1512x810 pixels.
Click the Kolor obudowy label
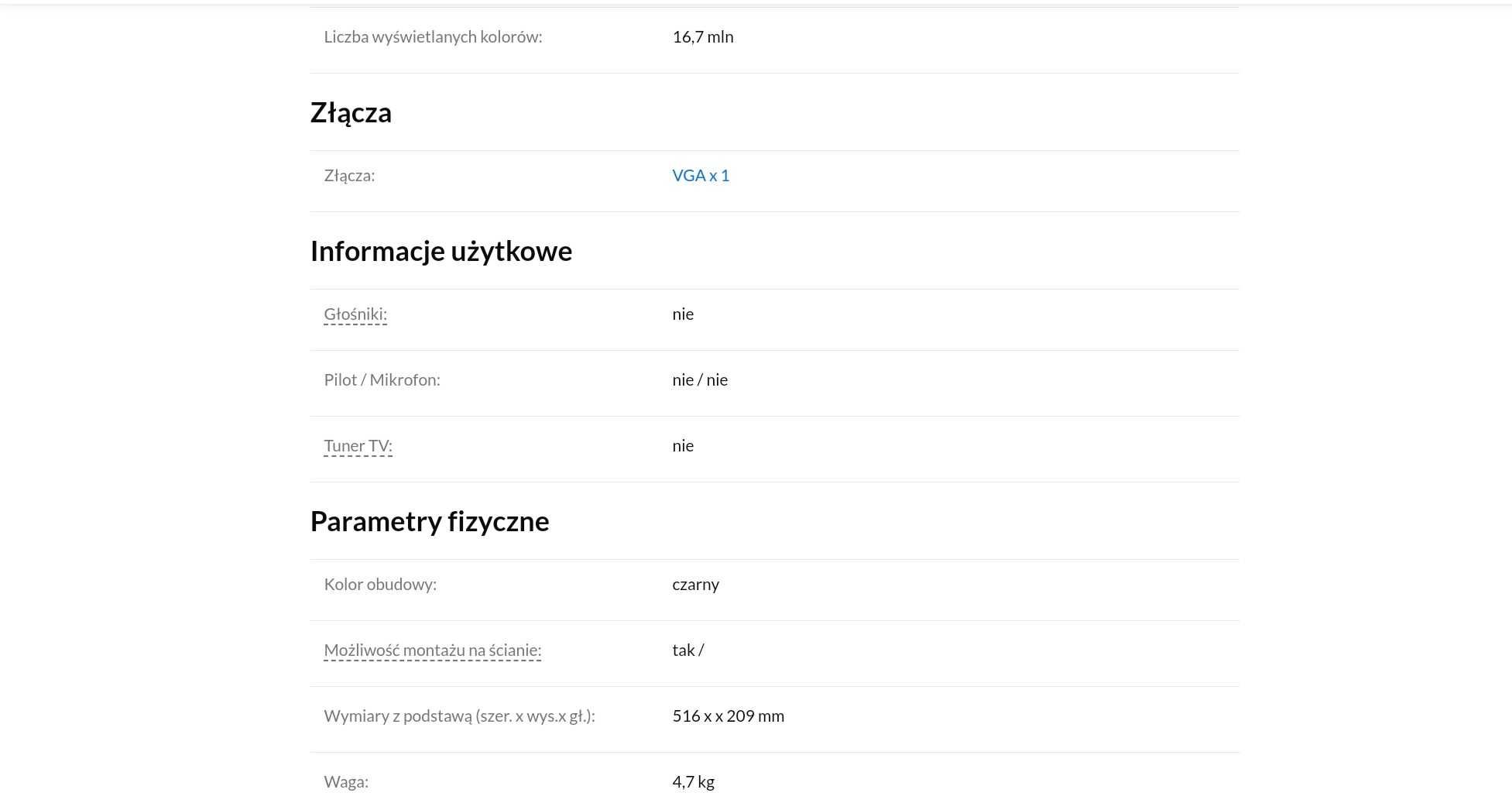380,585
